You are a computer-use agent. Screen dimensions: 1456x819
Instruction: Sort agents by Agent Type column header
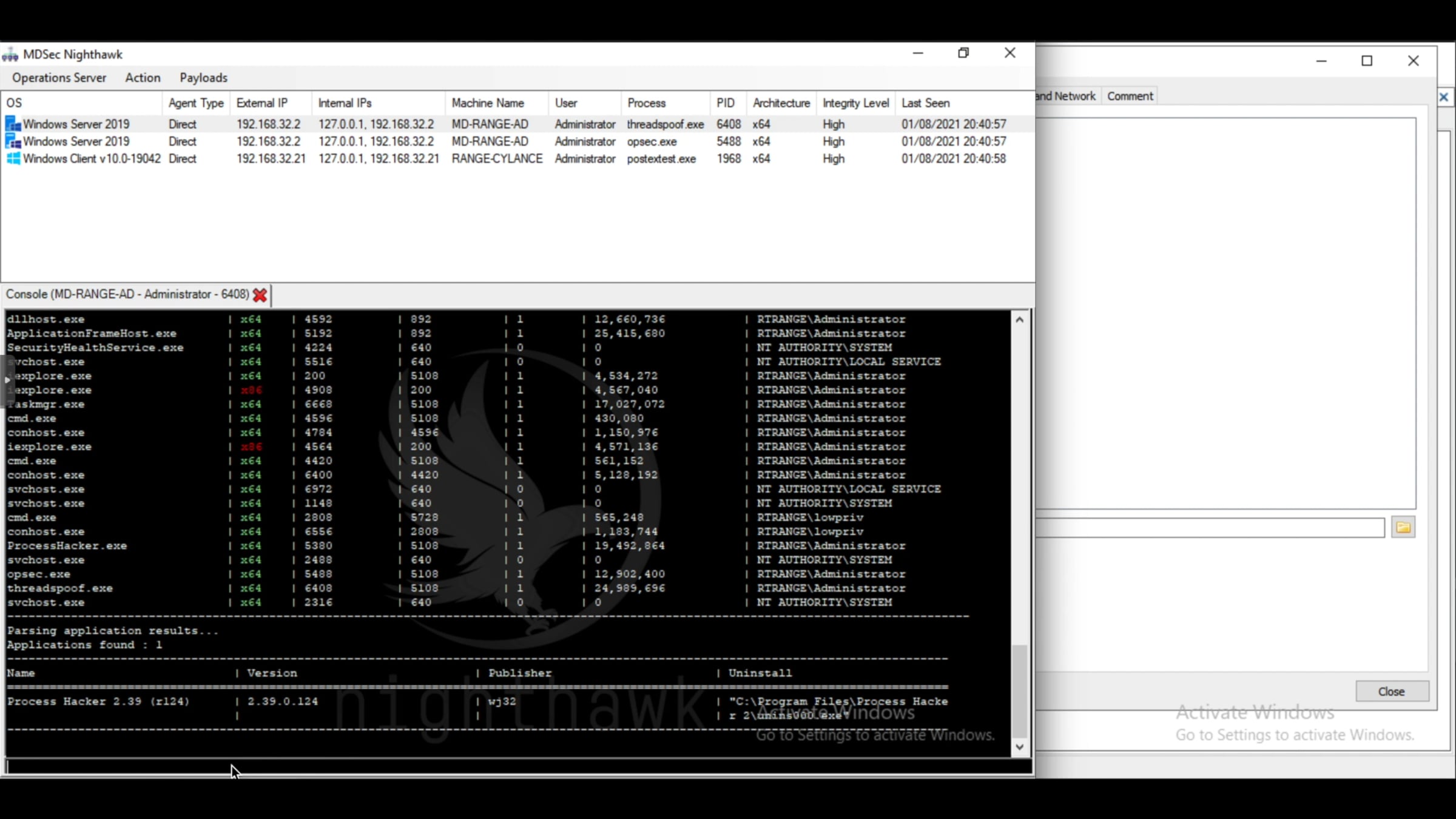pyautogui.click(x=196, y=103)
